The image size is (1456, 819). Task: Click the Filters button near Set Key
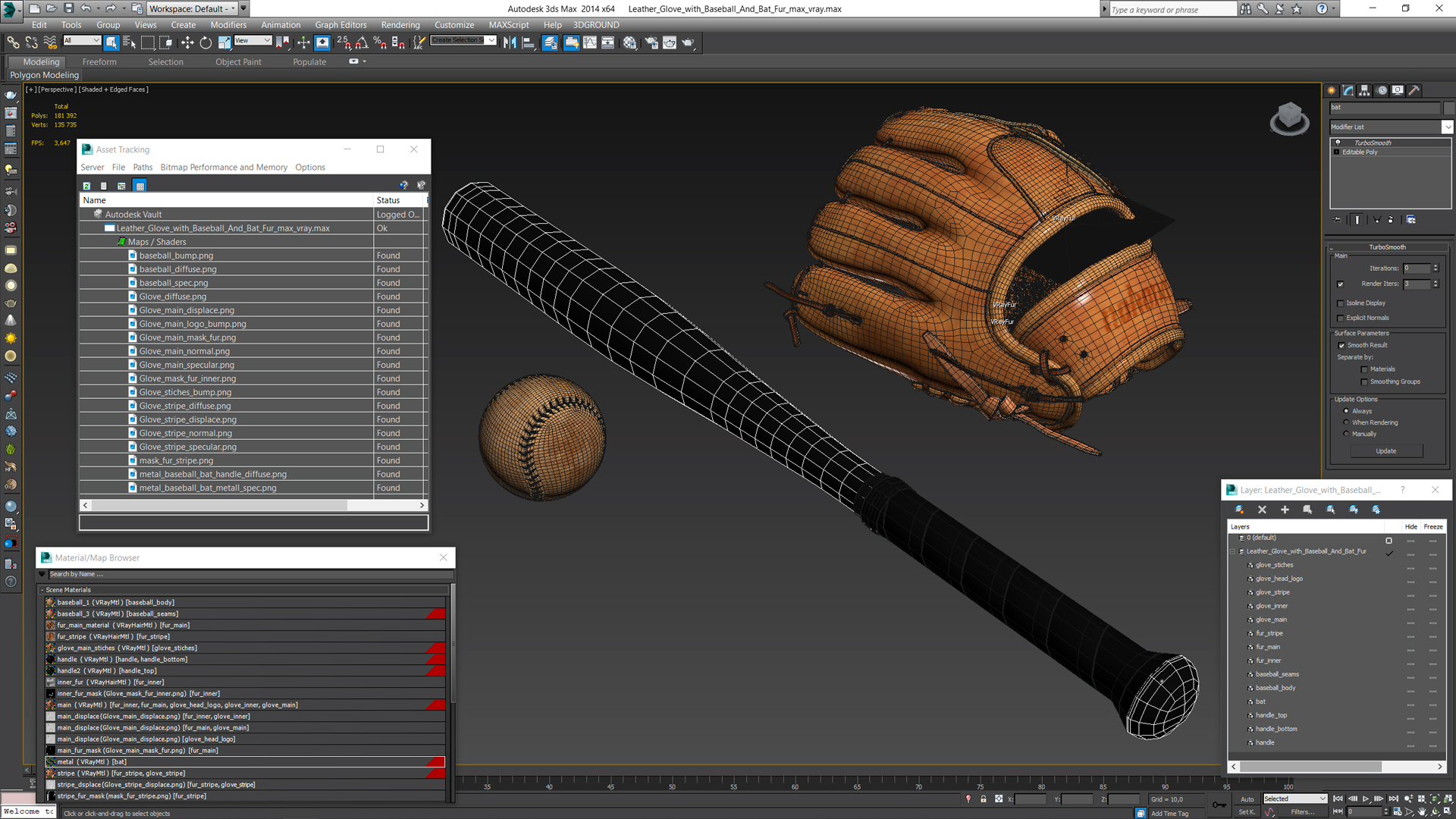pyautogui.click(x=1302, y=812)
